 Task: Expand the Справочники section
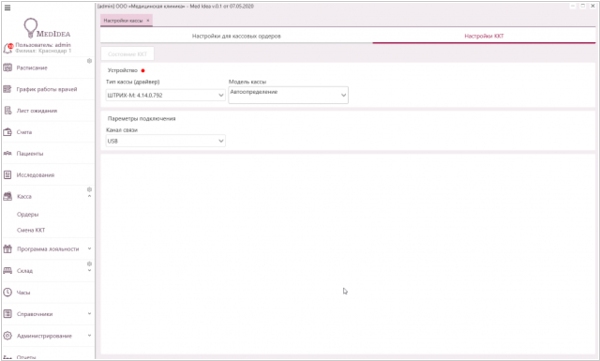coord(89,314)
